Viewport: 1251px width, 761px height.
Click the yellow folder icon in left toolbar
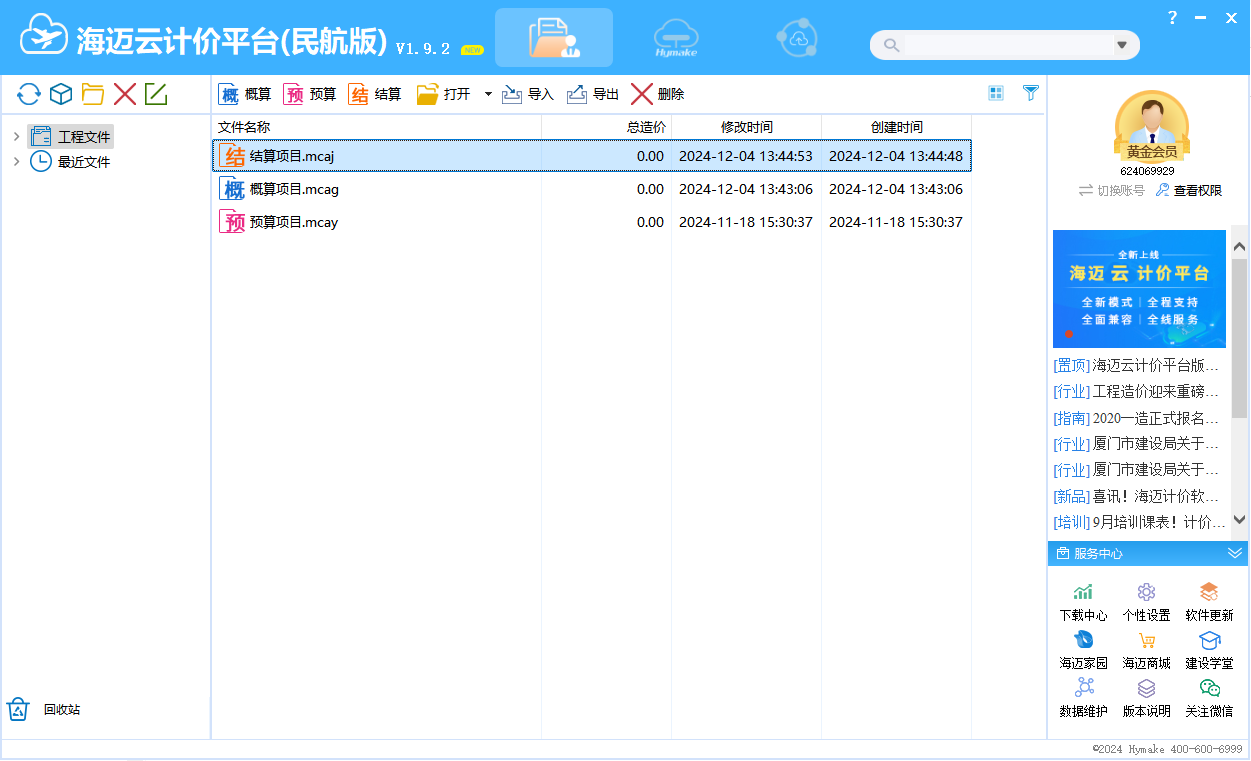[93, 95]
